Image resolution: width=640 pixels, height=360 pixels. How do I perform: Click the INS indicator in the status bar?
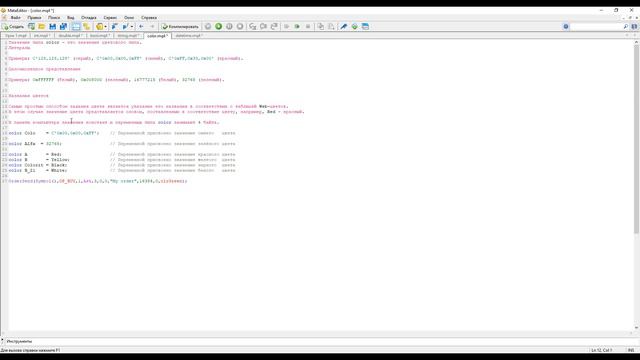[631, 350]
